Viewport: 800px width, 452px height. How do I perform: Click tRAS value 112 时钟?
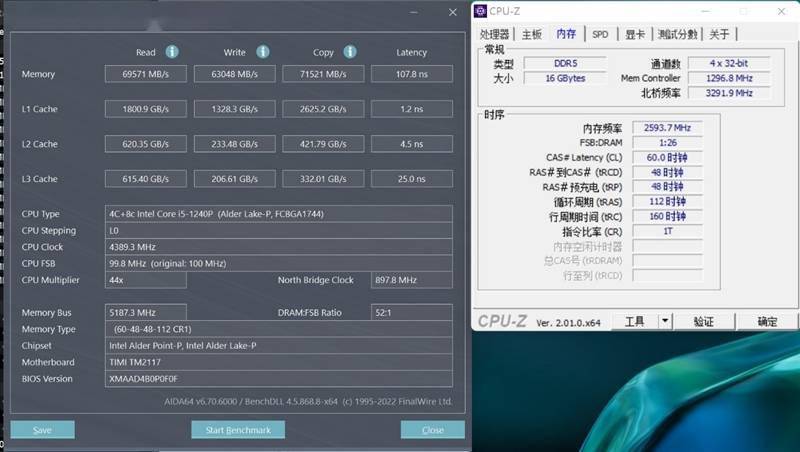(667, 202)
